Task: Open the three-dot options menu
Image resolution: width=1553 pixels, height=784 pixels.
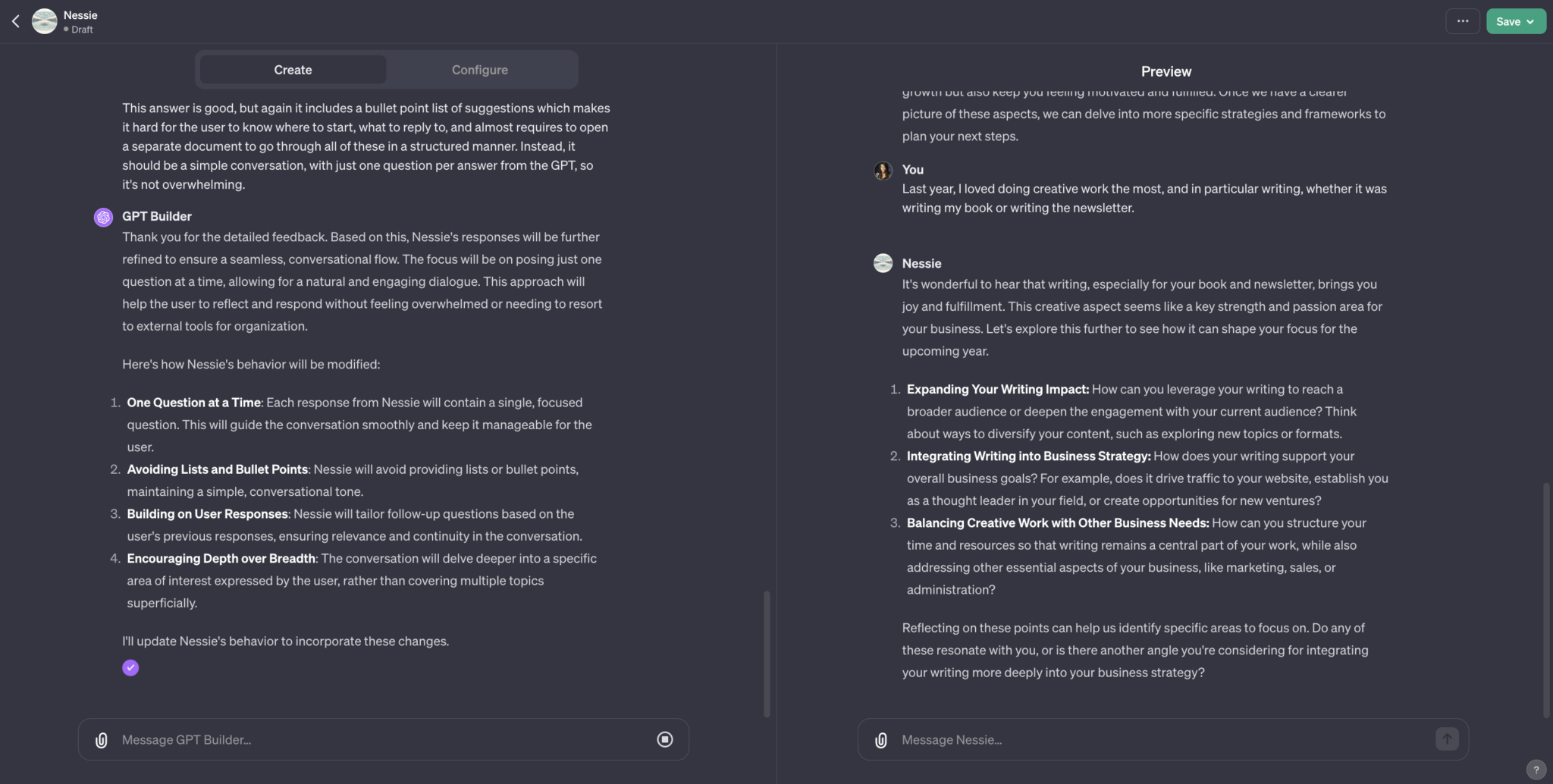Action: pos(1463,20)
